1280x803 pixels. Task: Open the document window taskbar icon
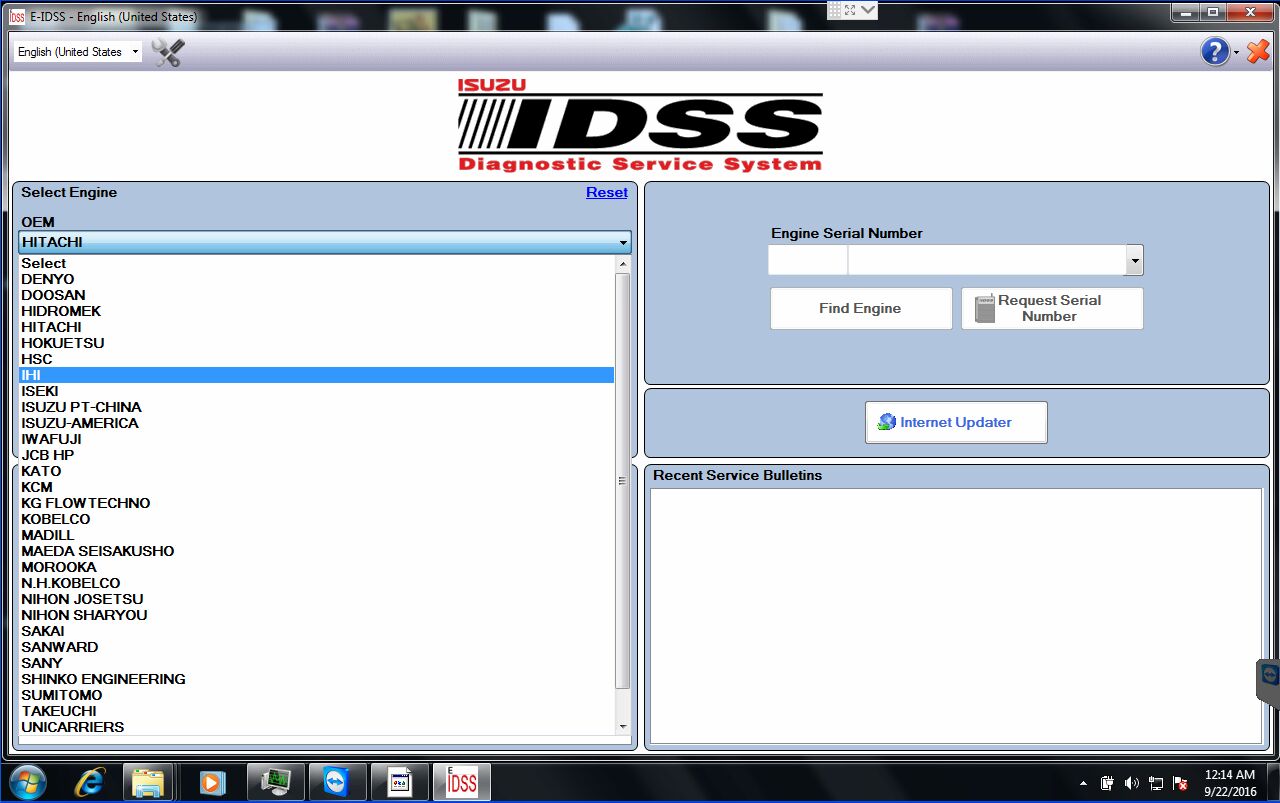pyautogui.click(x=399, y=782)
